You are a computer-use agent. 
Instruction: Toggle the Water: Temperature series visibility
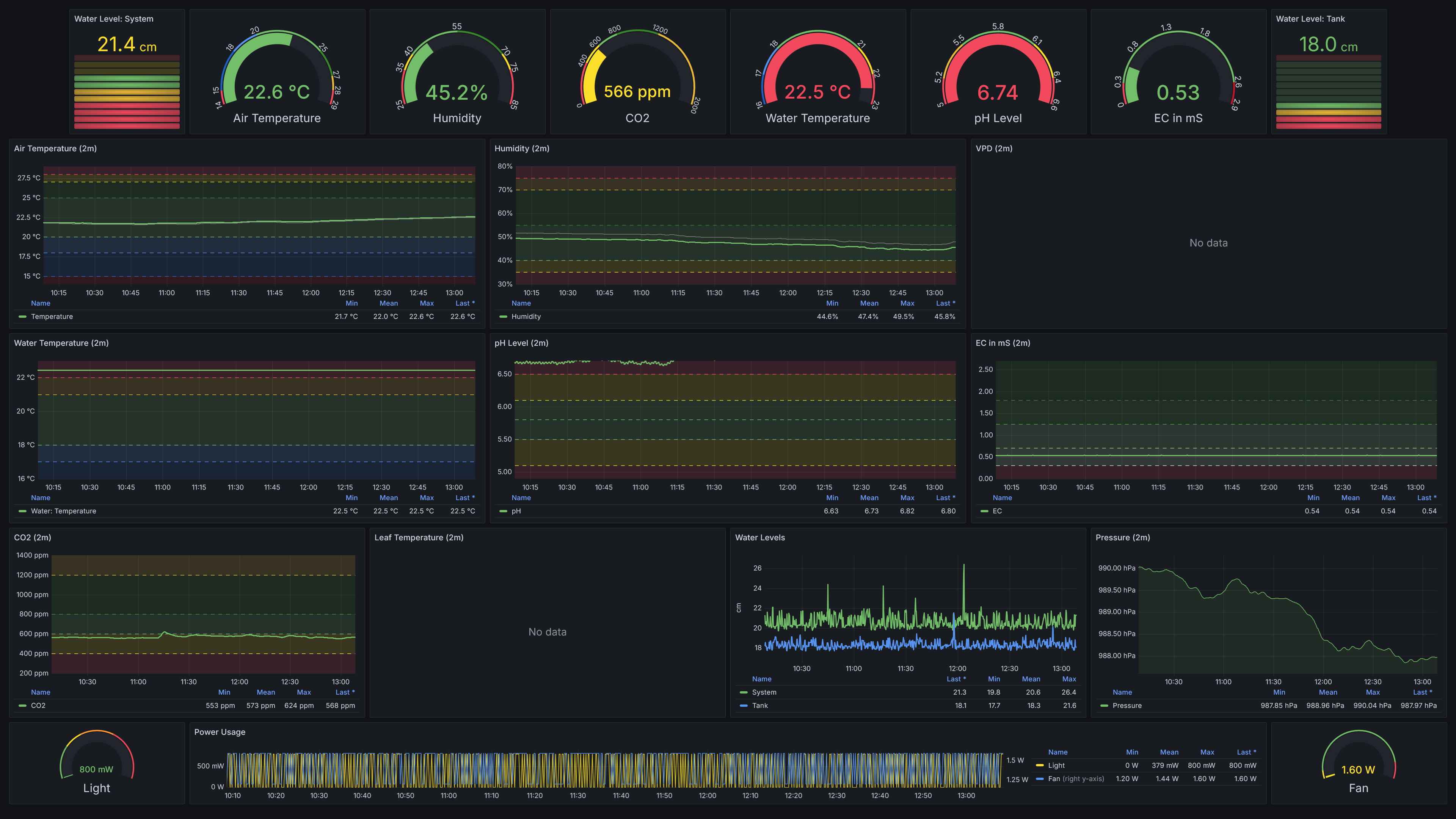tap(64, 510)
